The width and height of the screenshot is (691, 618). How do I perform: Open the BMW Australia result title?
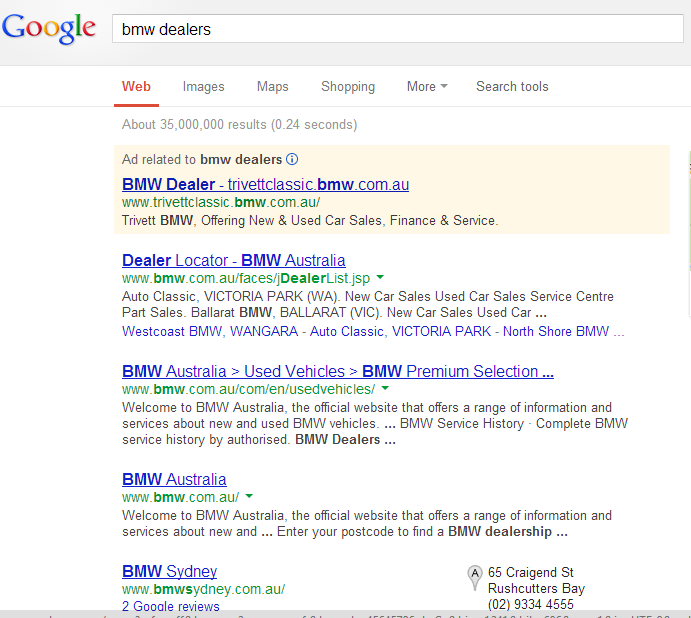174,480
